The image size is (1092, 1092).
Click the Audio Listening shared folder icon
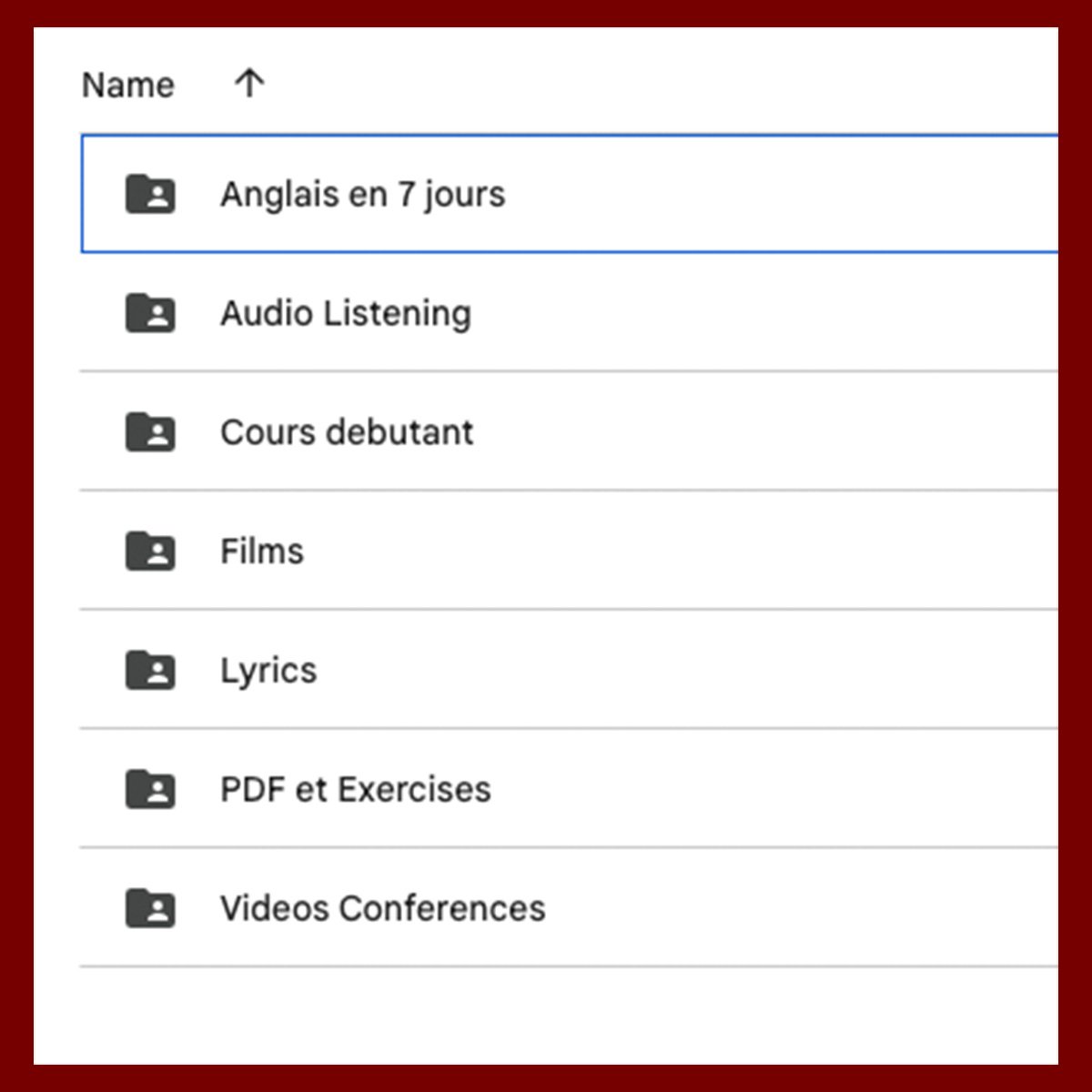(150, 313)
